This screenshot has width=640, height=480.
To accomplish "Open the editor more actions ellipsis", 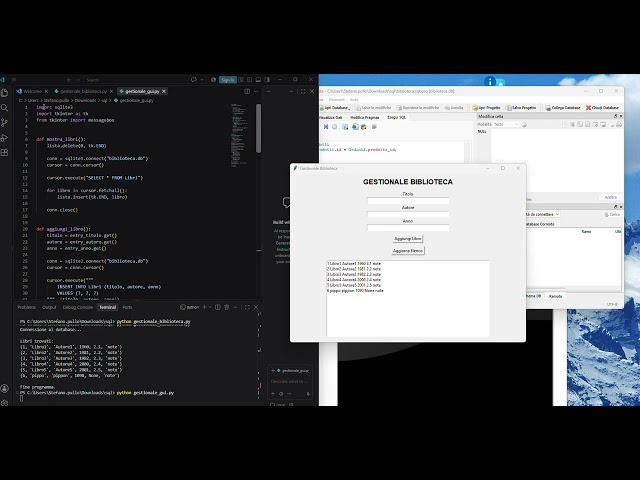I will point(256,91).
